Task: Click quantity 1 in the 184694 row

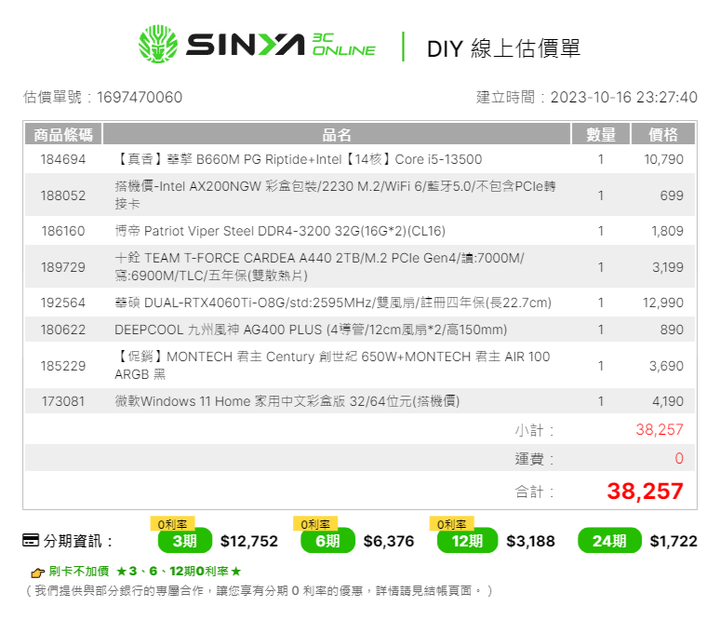Action: click(x=601, y=159)
